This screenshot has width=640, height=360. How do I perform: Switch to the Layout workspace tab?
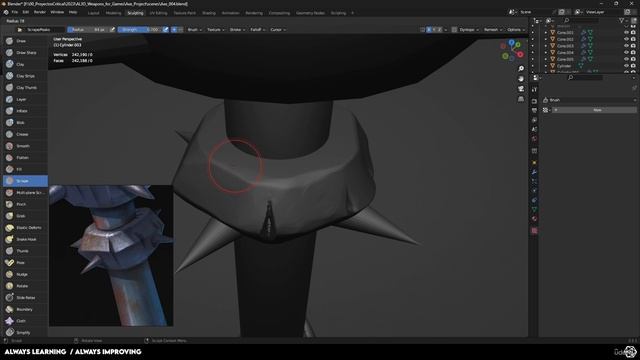[x=93, y=13]
